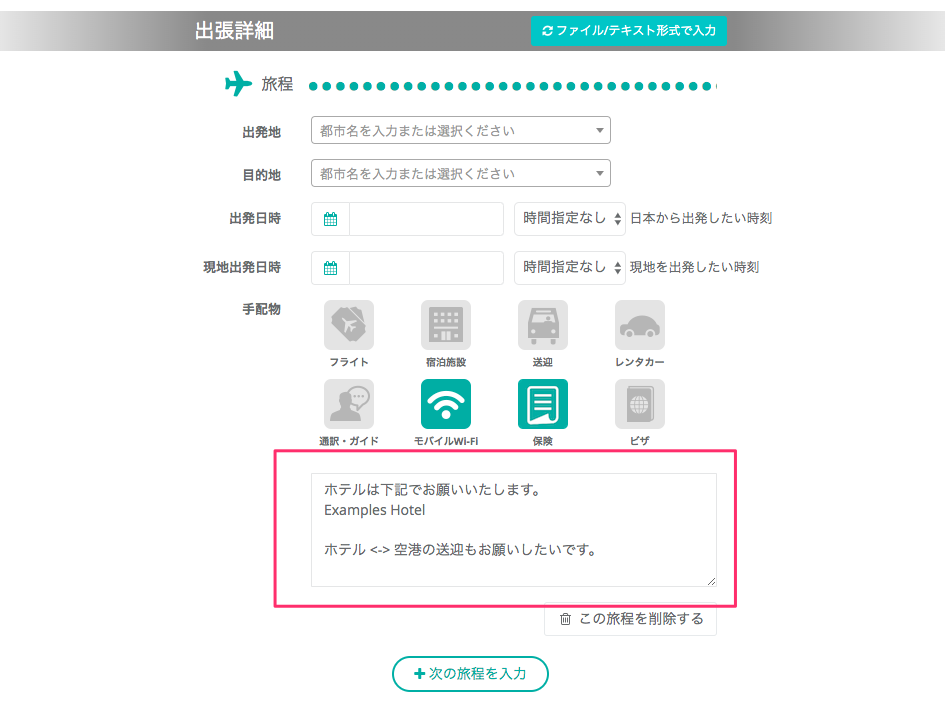Open the 出発日時 time selector dropdown
The height and width of the screenshot is (715, 945).
pos(569,218)
